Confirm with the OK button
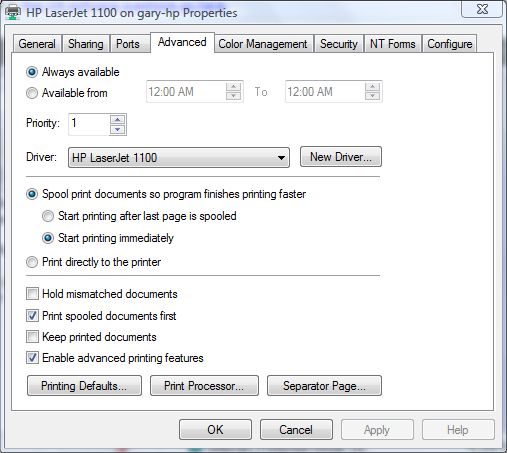 (x=215, y=429)
